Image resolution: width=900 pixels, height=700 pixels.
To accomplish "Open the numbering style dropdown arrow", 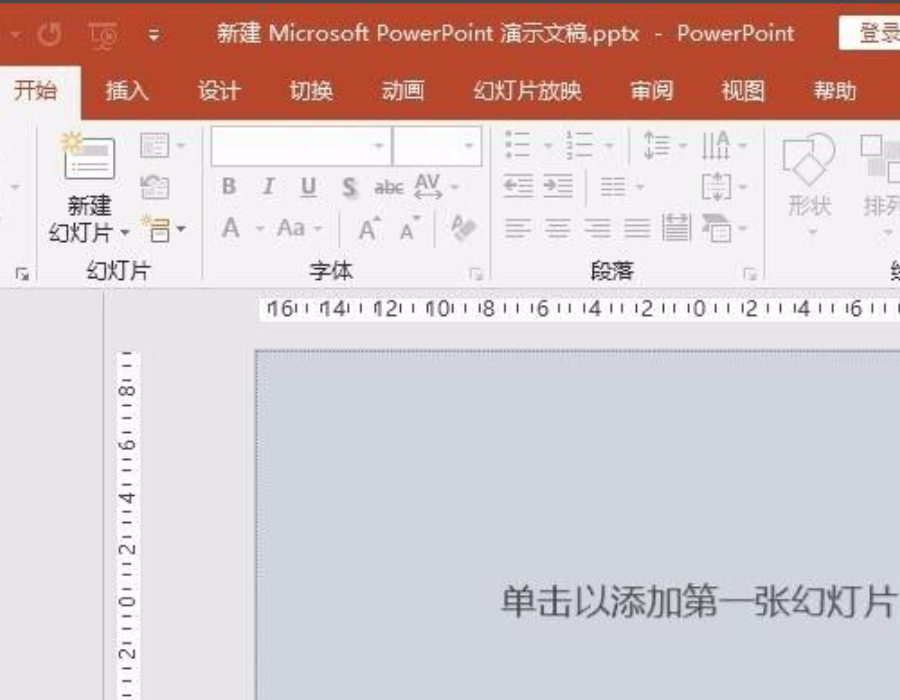I will point(609,145).
